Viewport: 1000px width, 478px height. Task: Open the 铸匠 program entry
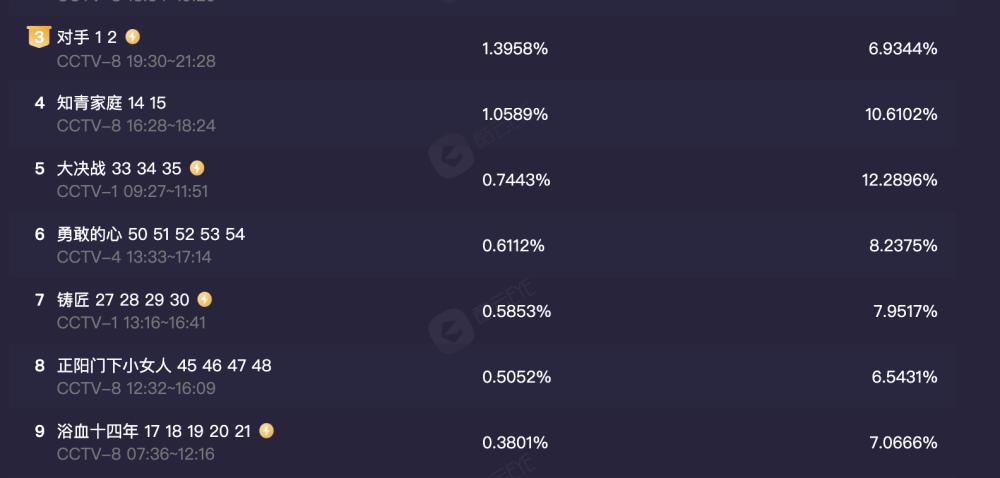coord(123,300)
